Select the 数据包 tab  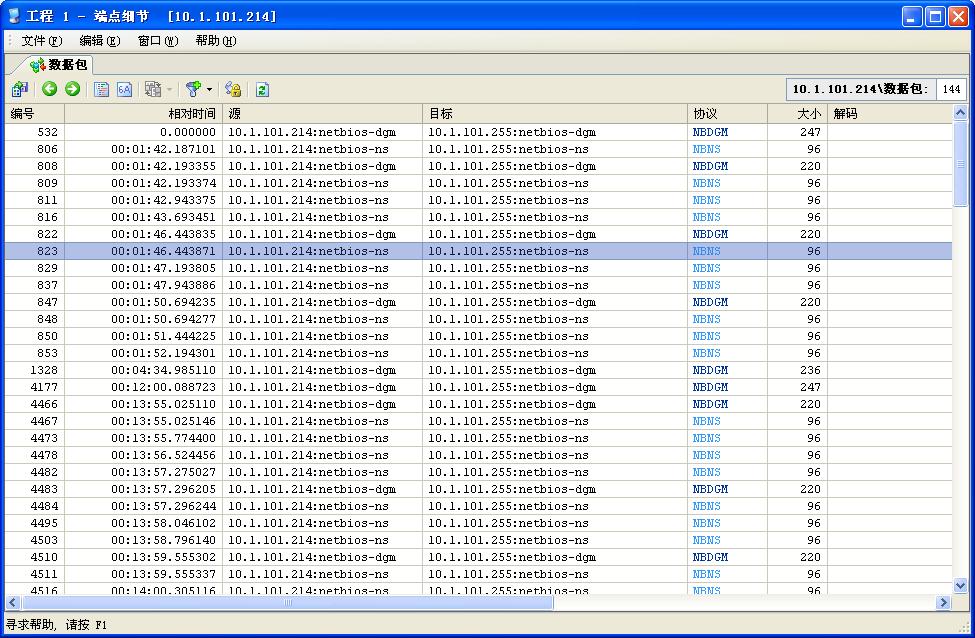[x=59, y=65]
